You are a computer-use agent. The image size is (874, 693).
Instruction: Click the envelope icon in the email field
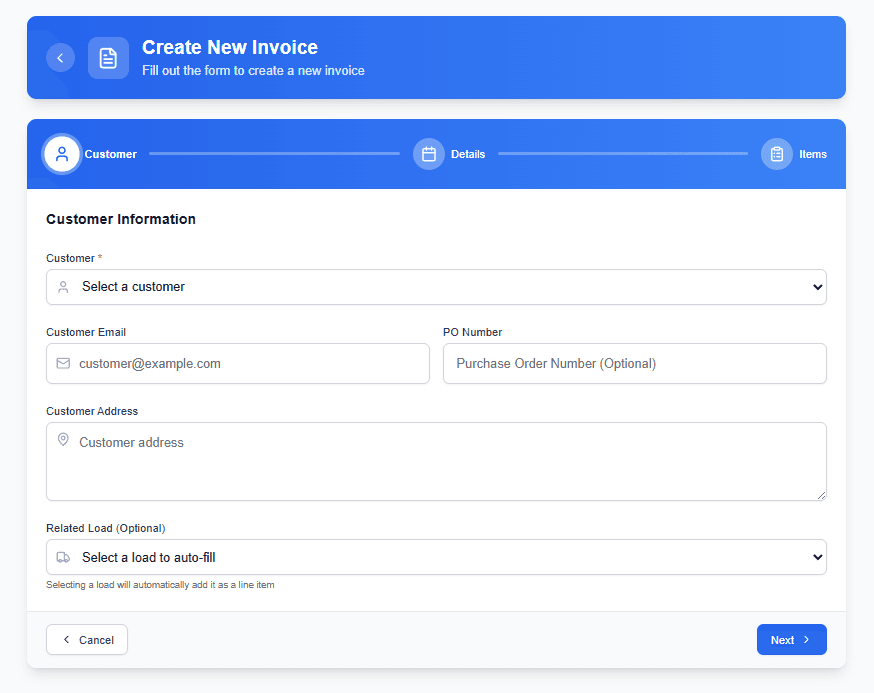(63, 363)
